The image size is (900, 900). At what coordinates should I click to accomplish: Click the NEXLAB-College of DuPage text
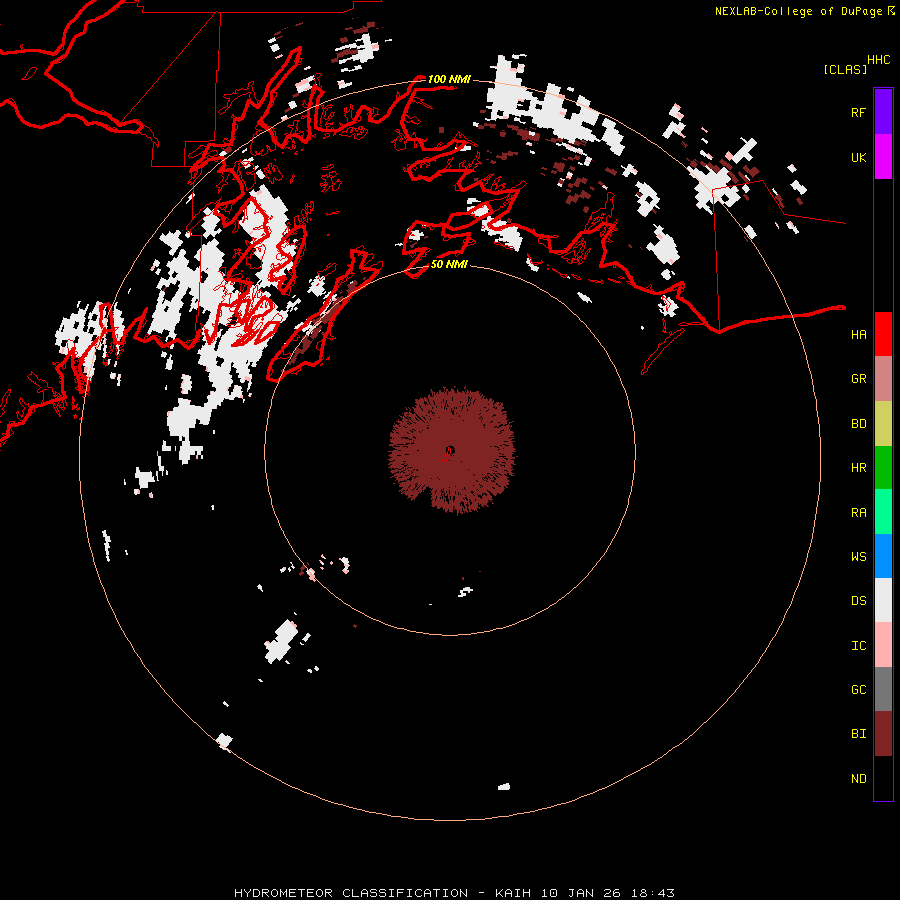pos(798,11)
